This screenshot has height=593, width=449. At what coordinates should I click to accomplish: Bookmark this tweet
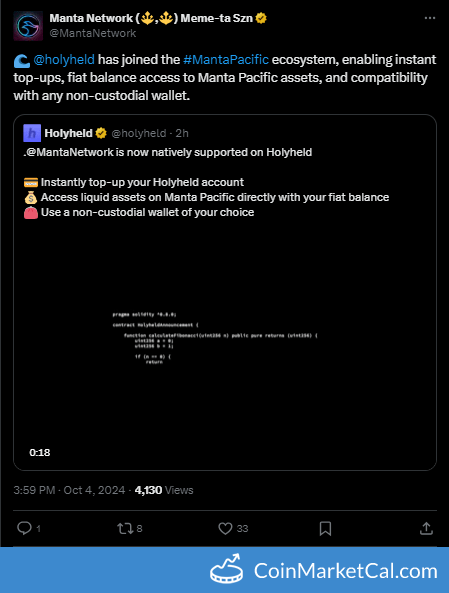coord(325,528)
